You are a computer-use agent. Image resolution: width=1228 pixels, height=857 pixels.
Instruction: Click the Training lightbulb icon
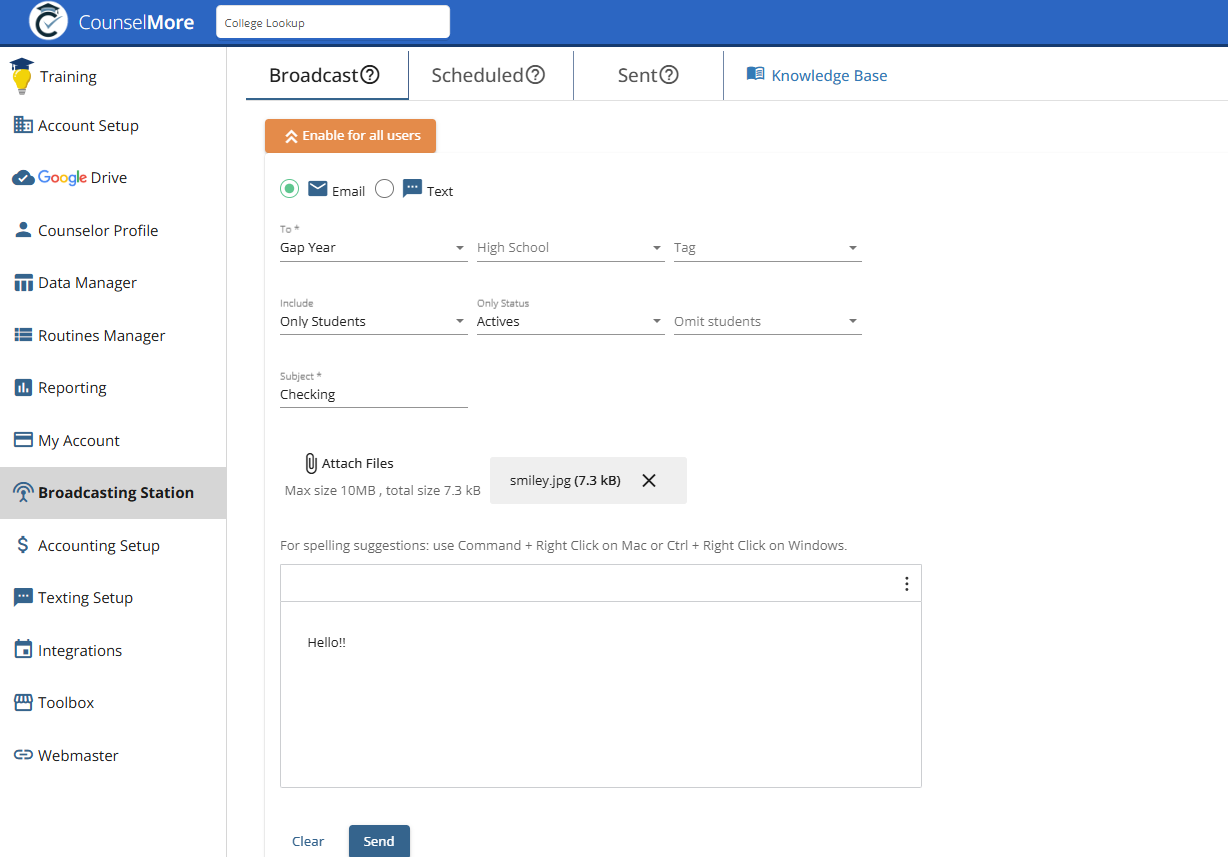(x=22, y=76)
